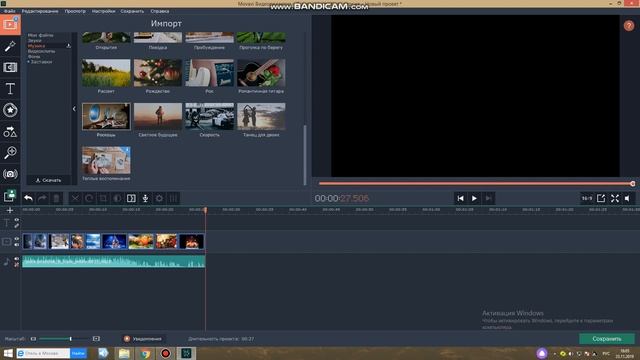Viewport: 640px width, 360px height.
Task: Open the Clip properties gear icon
Action: [159, 198]
